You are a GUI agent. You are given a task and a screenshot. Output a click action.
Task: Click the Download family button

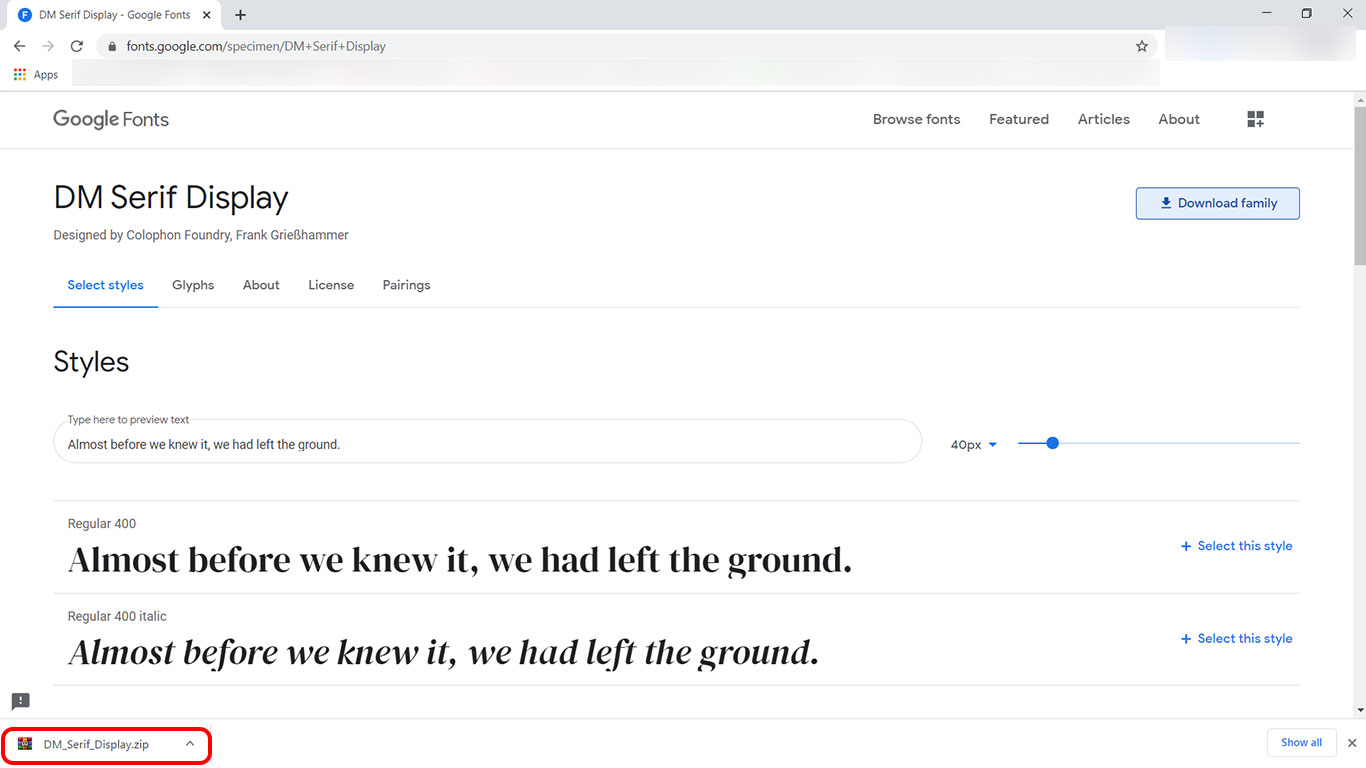[1217, 203]
